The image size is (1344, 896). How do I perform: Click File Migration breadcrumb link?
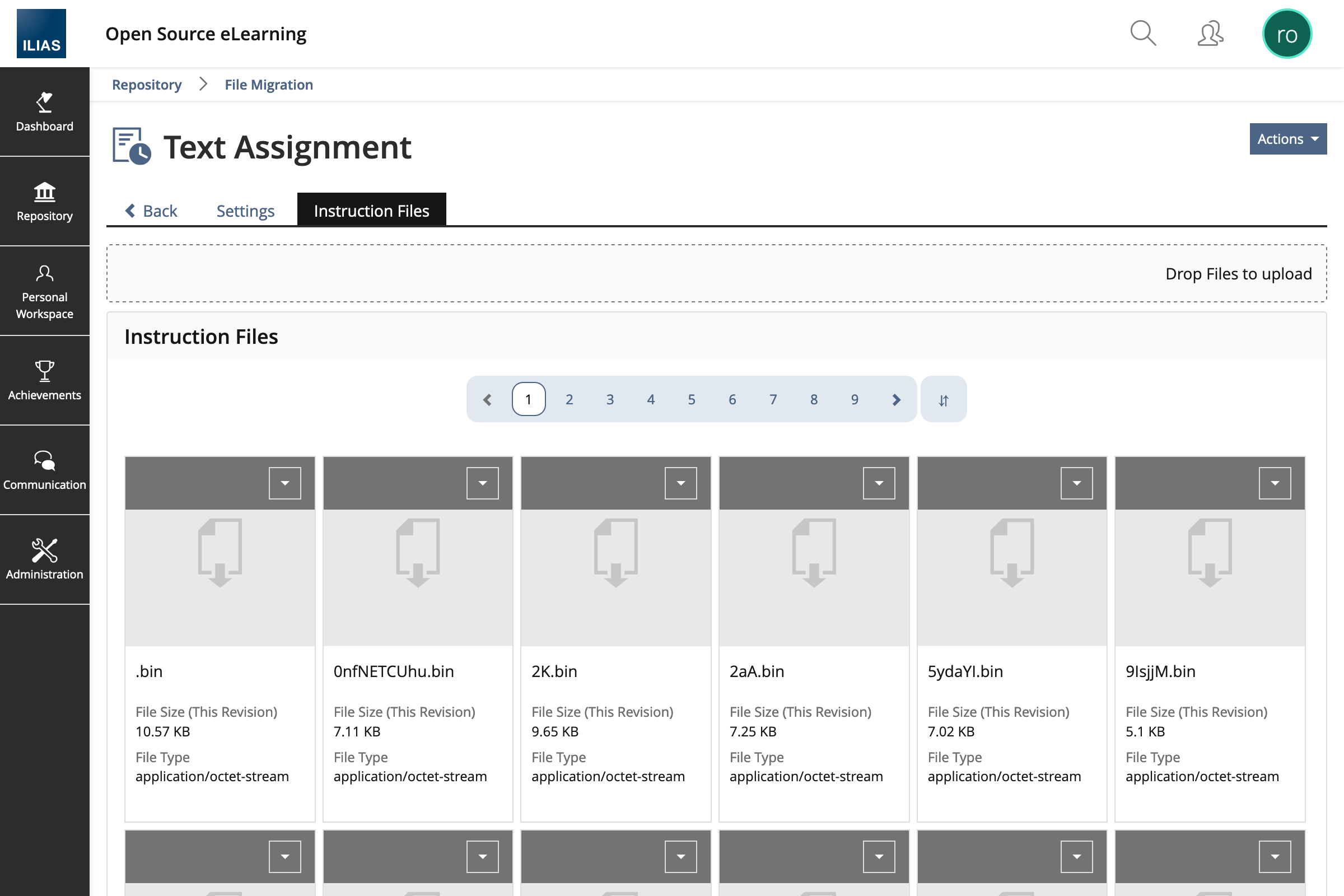click(269, 85)
